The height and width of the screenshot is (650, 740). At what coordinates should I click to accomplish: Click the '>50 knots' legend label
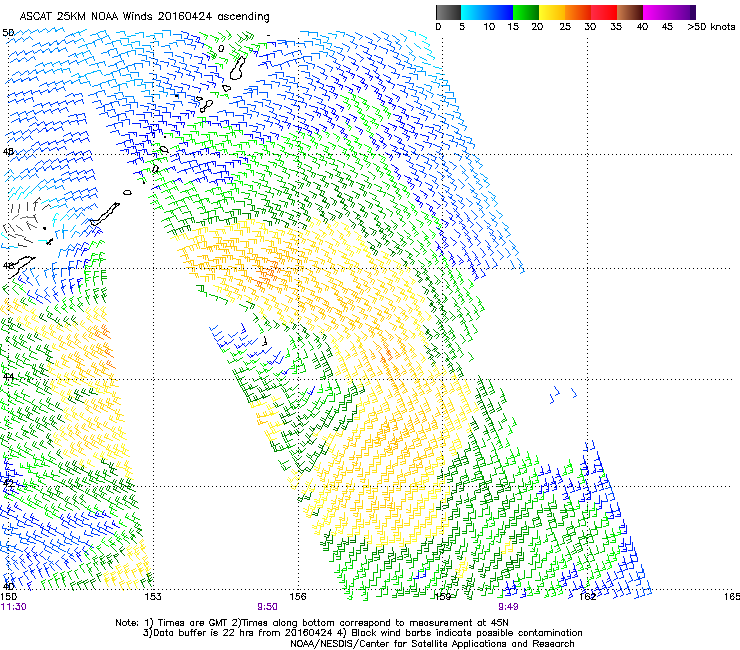tap(711, 27)
